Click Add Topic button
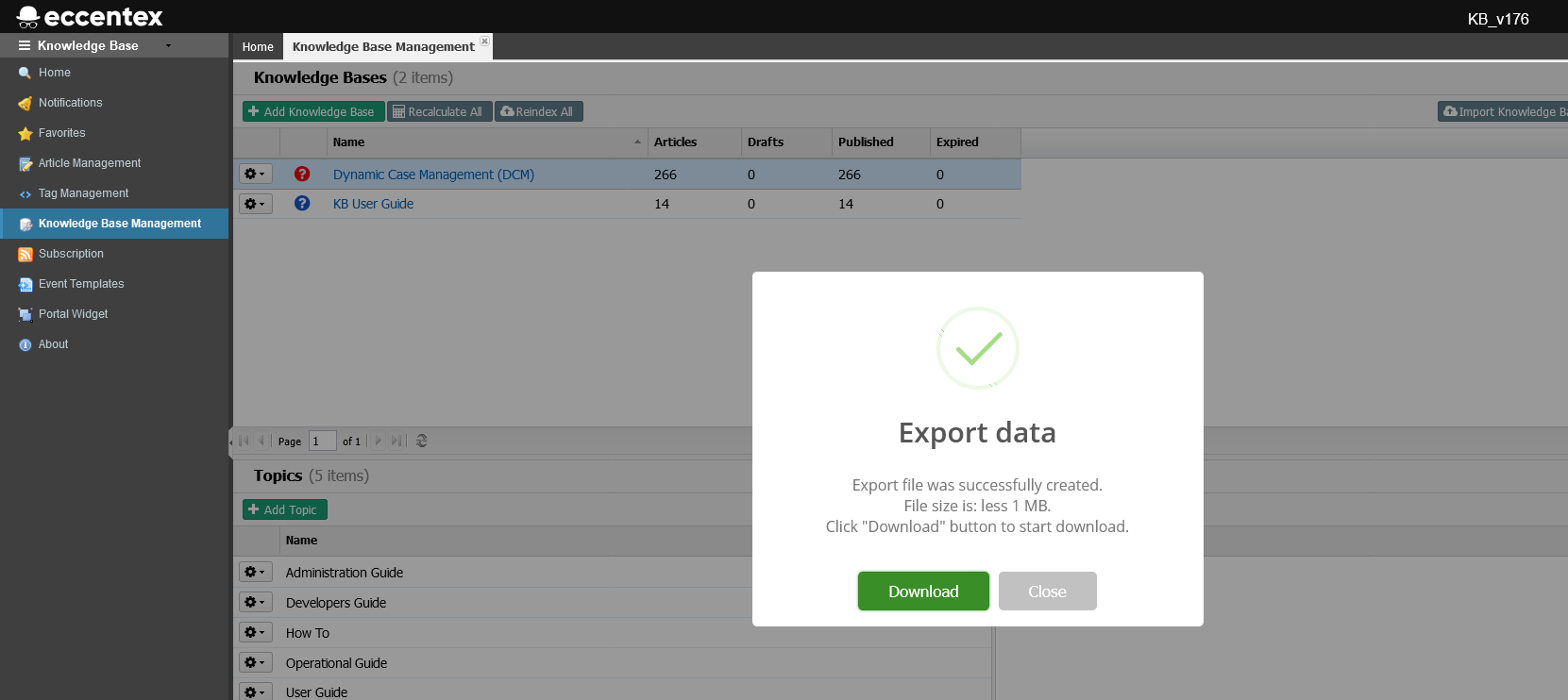The image size is (1568, 700). 285,509
